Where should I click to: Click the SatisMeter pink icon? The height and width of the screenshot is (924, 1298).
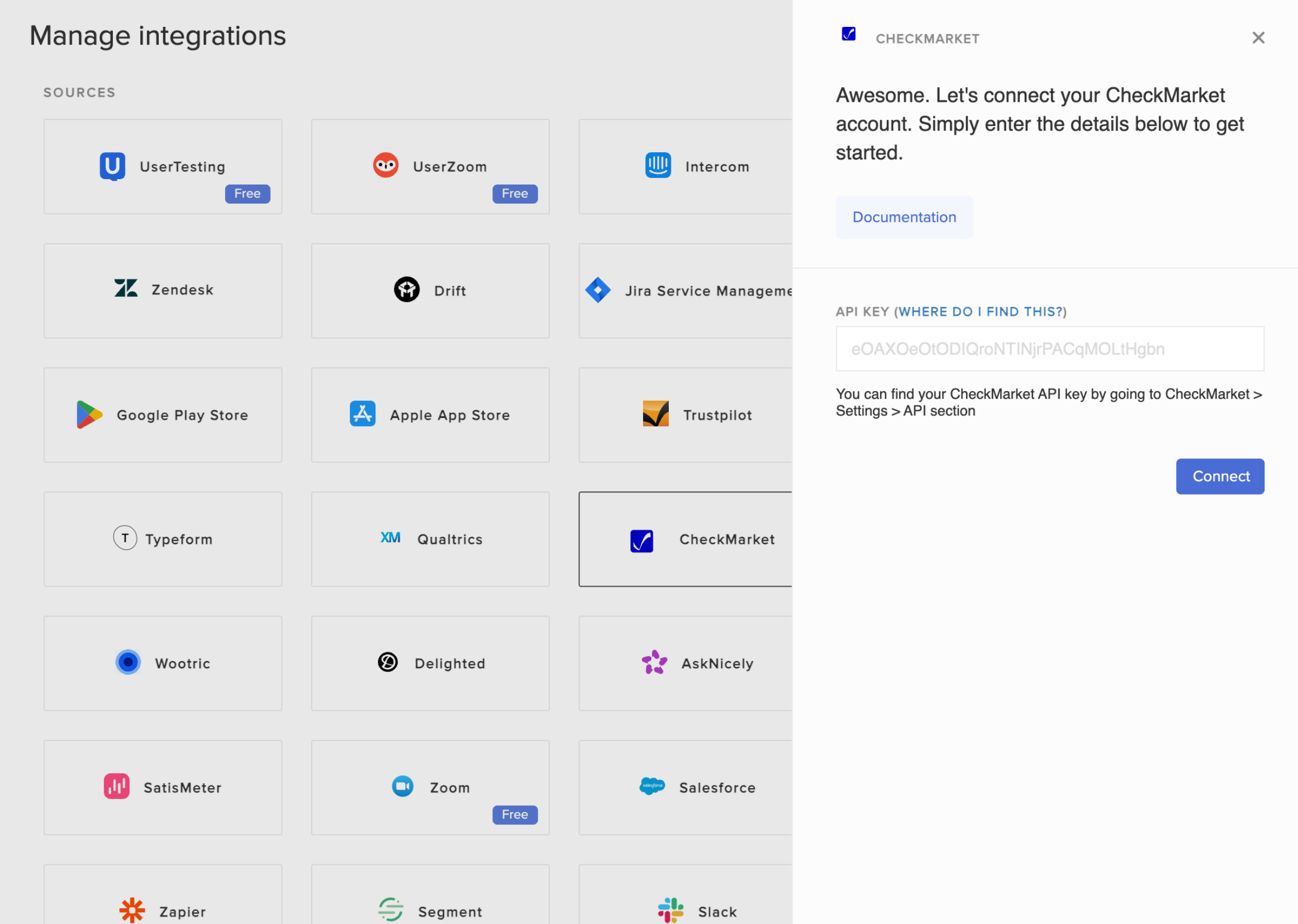coord(117,787)
